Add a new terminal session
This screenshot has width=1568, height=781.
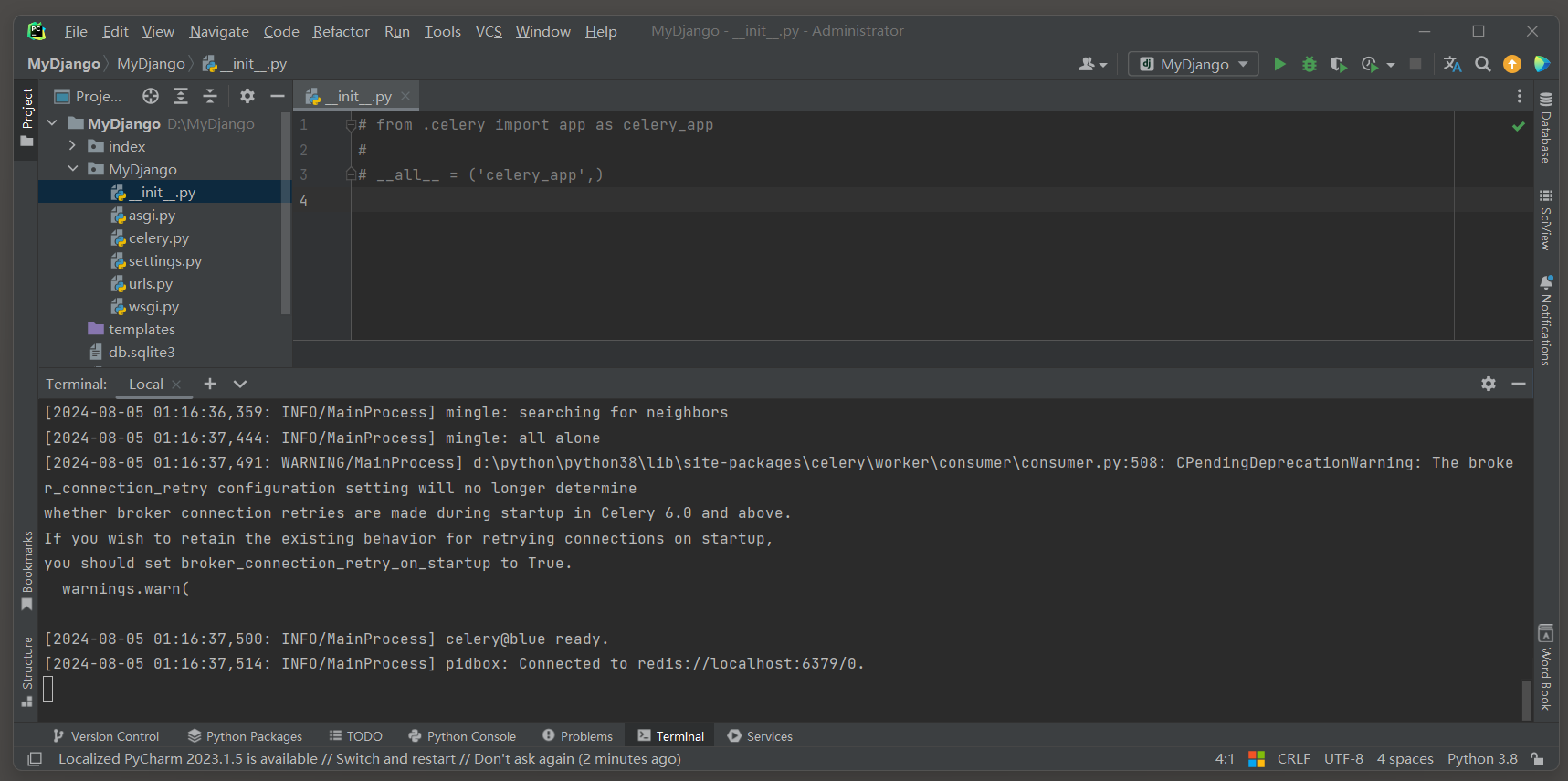pyautogui.click(x=210, y=384)
